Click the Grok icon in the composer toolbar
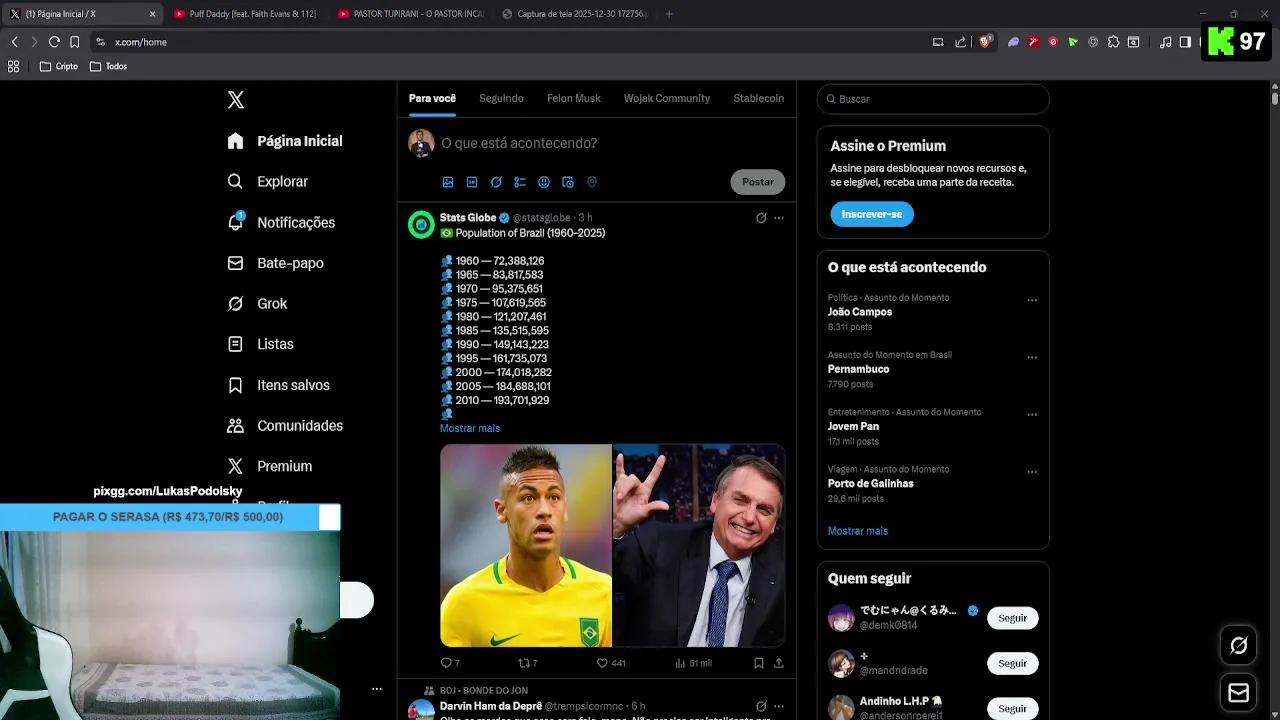The width and height of the screenshot is (1280, 720). [496, 182]
